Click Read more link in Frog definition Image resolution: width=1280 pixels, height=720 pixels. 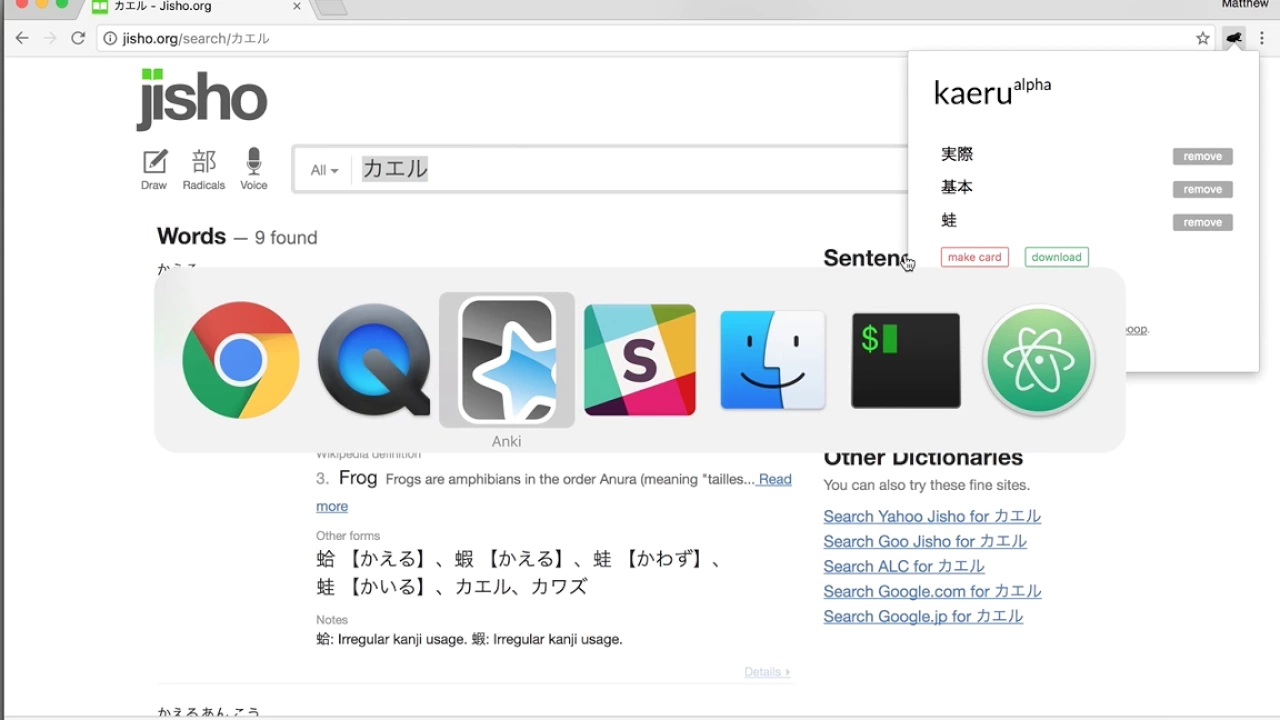click(775, 479)
